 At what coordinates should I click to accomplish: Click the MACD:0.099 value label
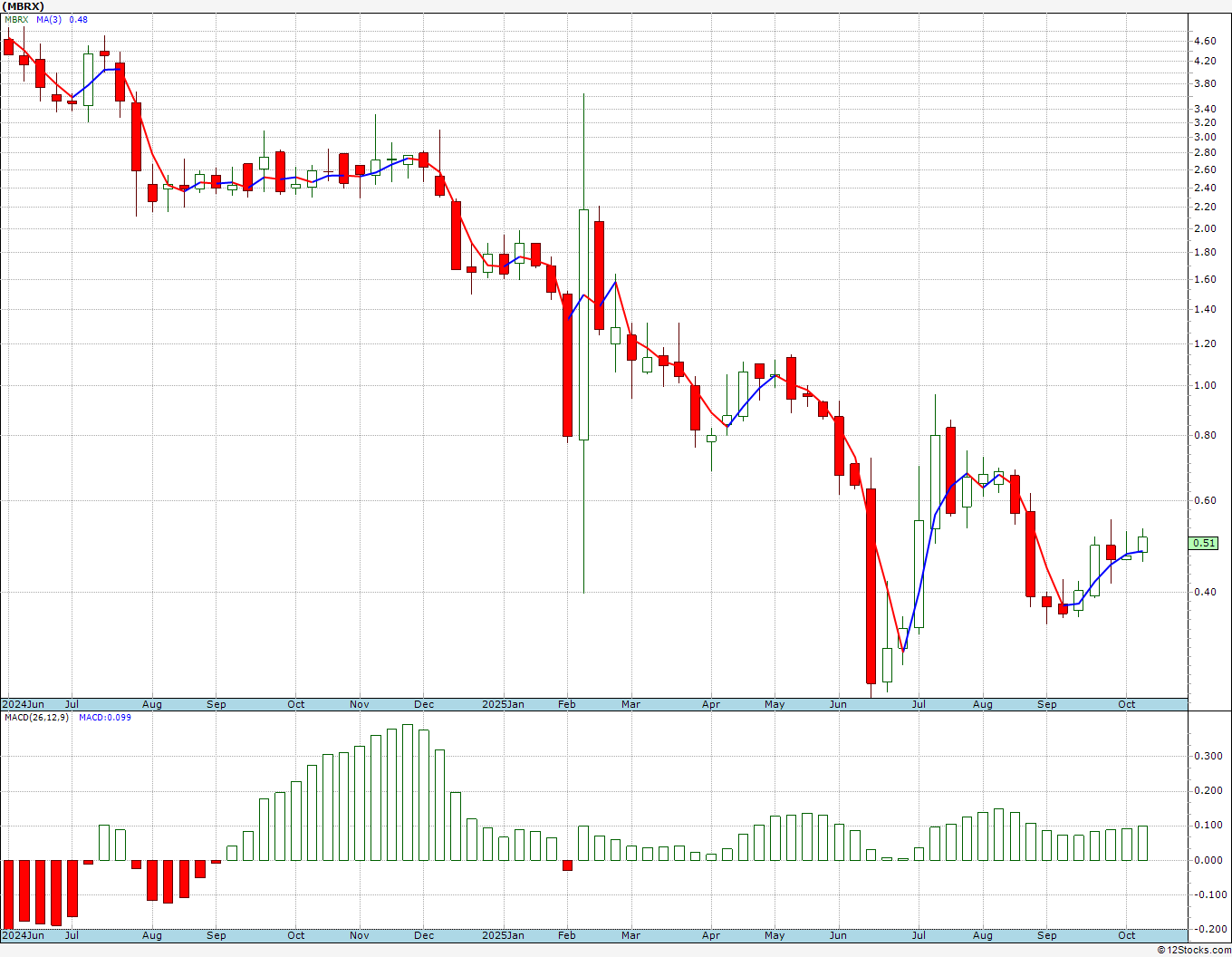click(x=104, y=718)
